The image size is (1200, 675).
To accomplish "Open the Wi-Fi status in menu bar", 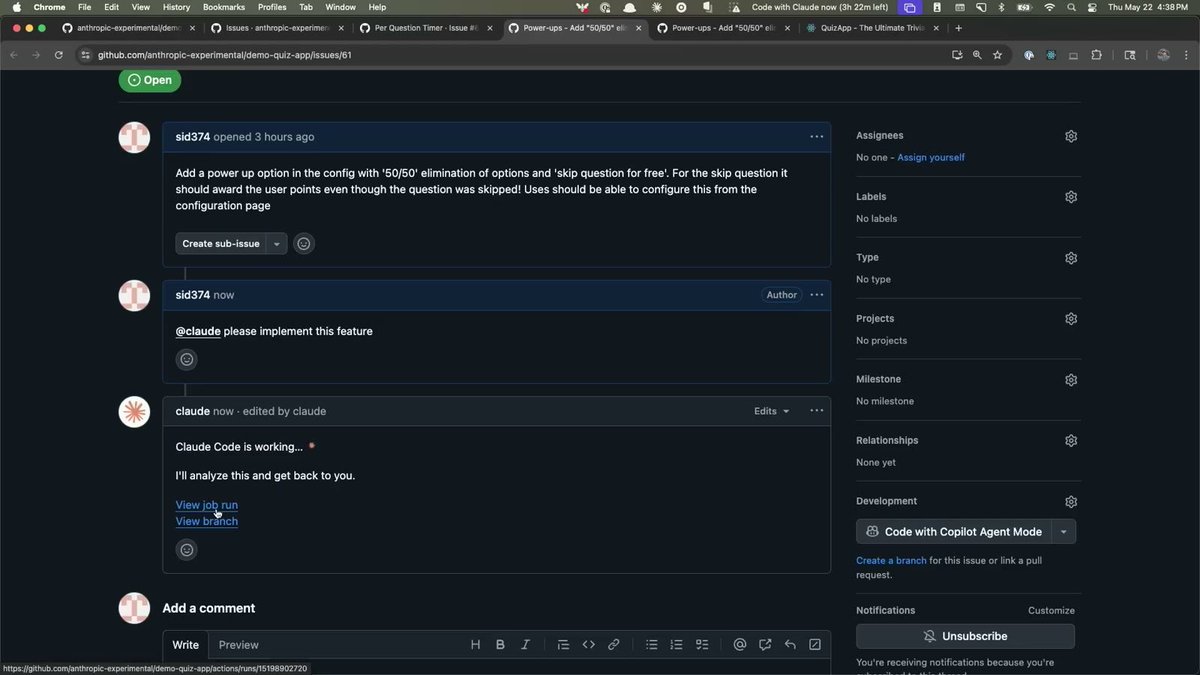I will pos(1049,7).
